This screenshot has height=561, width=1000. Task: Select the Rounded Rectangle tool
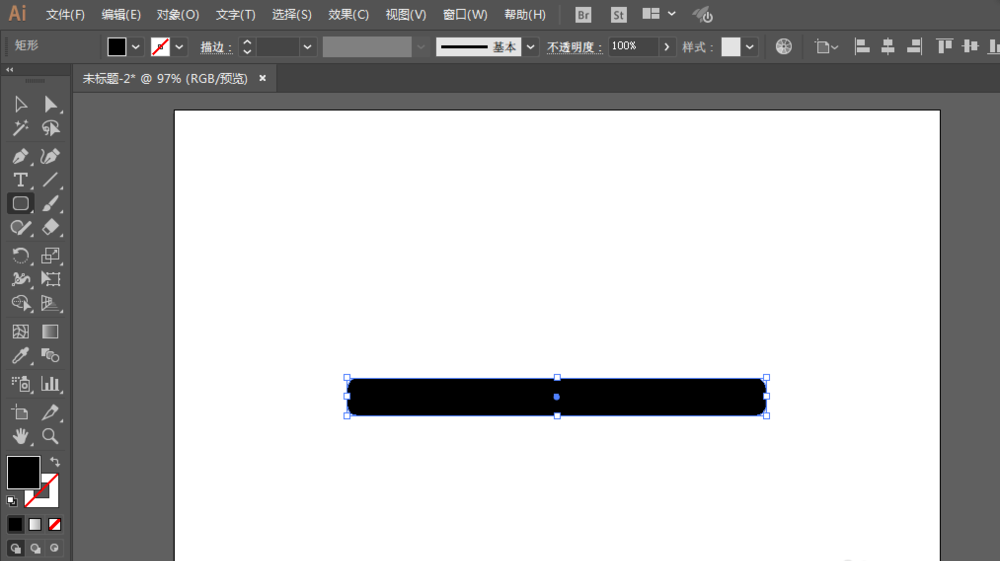pos(20,203)
